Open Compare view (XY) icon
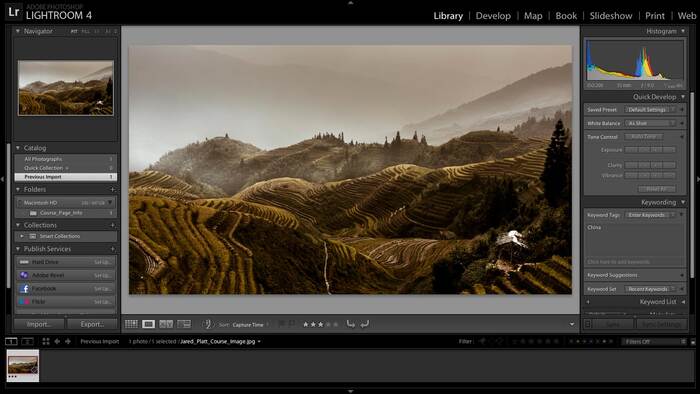The width and height of the screenshot is (700, 394). pos(166,324)
